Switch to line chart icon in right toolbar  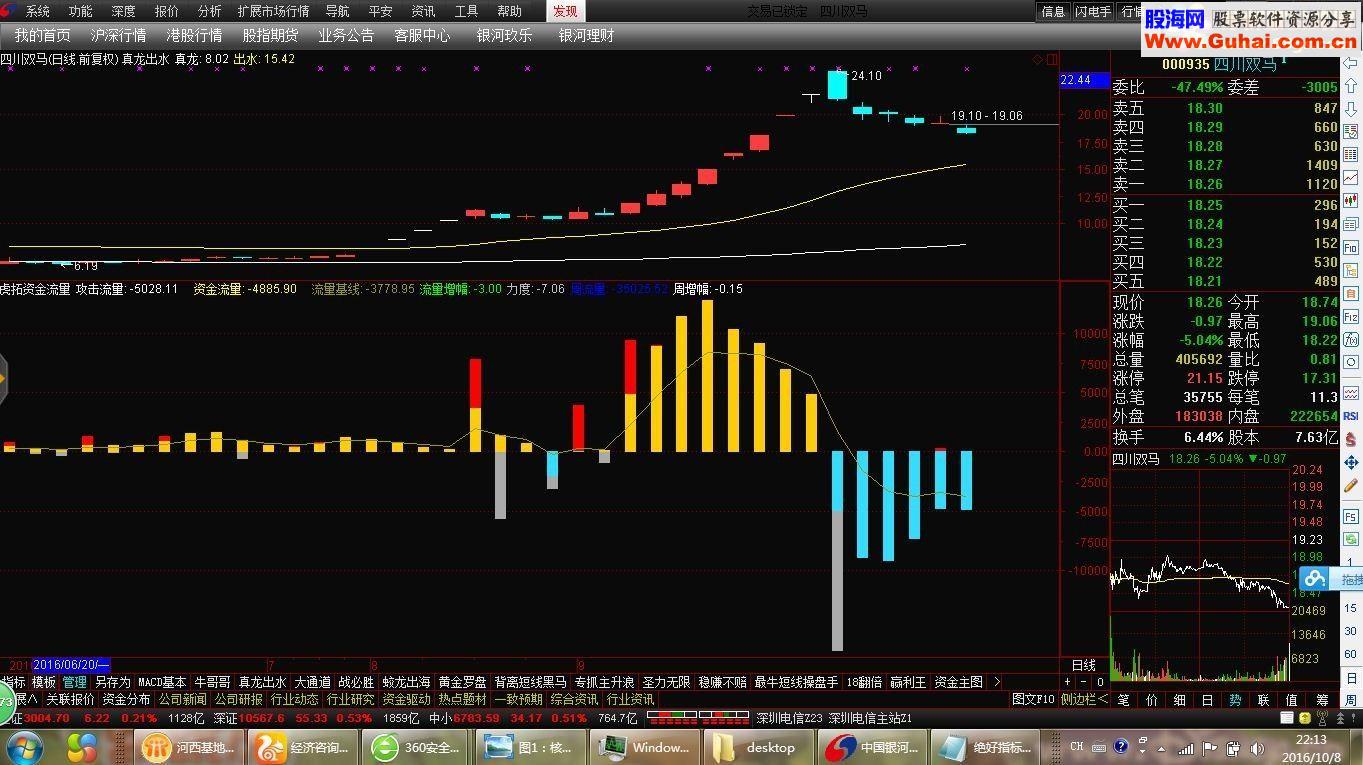(x=1350, y=177)
